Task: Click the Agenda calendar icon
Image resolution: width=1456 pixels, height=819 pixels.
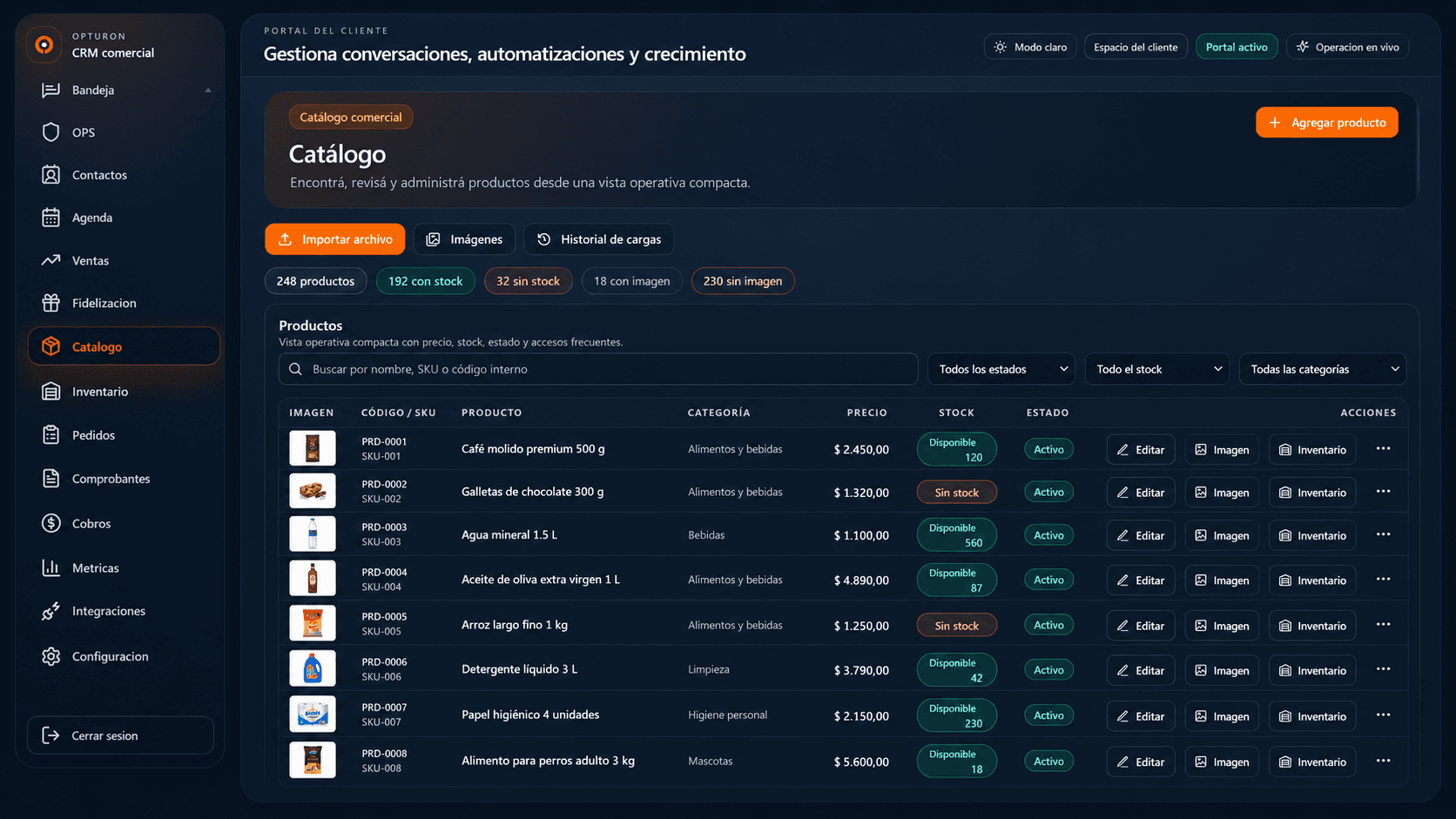Action: 51,218
